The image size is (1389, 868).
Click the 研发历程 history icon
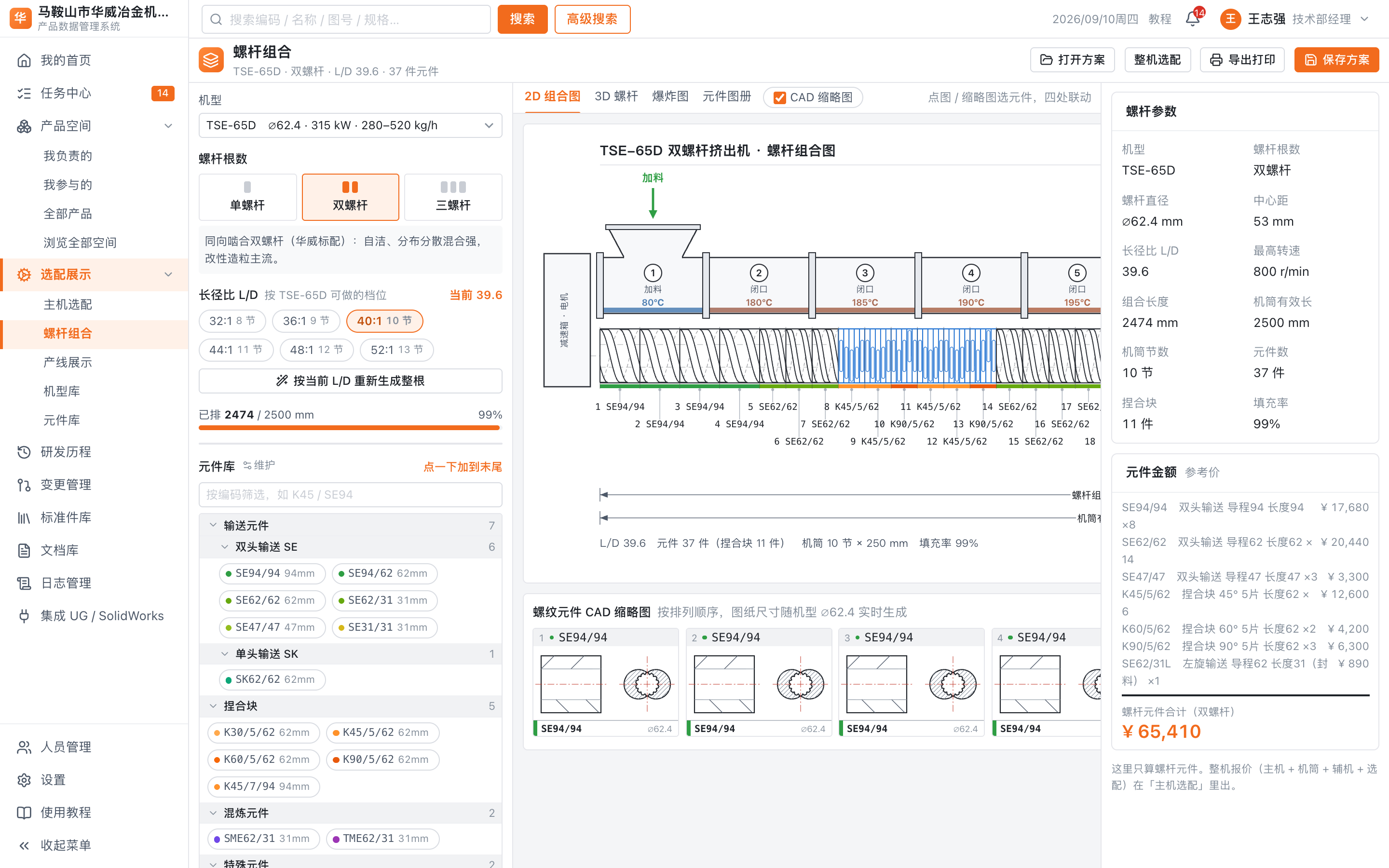pyautogui.click(x=24, y=452)
